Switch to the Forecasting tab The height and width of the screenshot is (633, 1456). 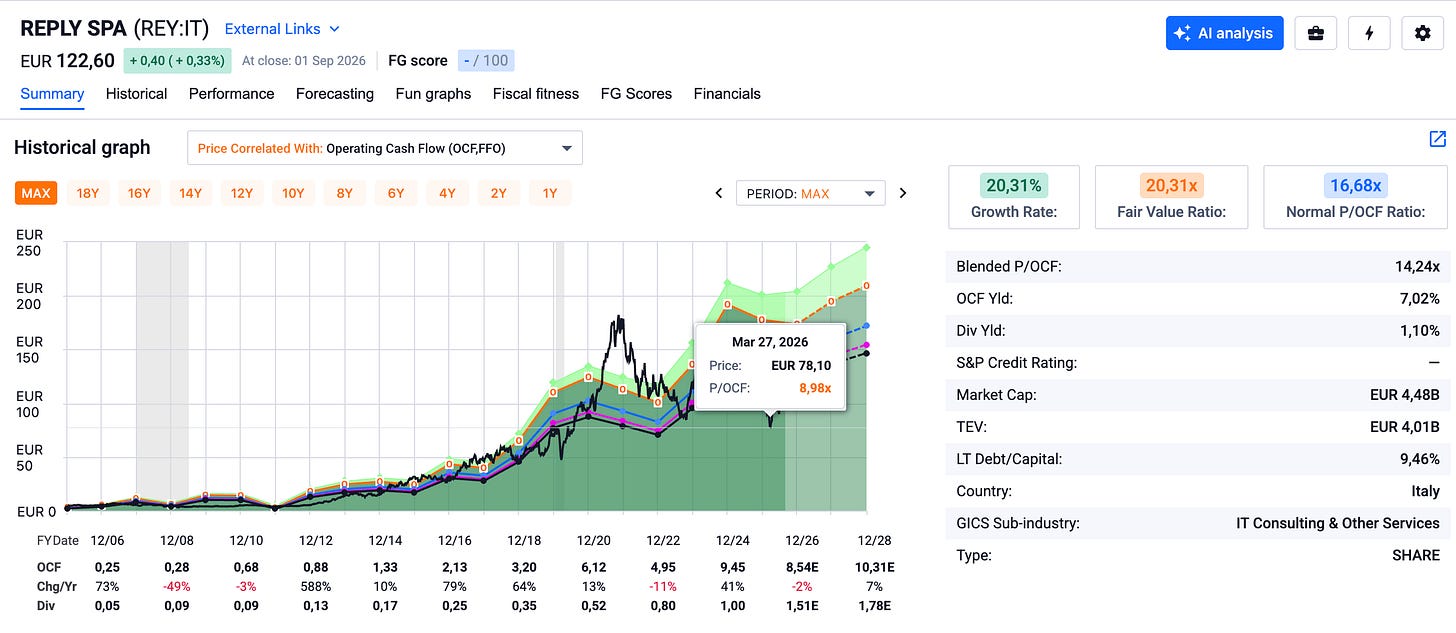[335, 94]
